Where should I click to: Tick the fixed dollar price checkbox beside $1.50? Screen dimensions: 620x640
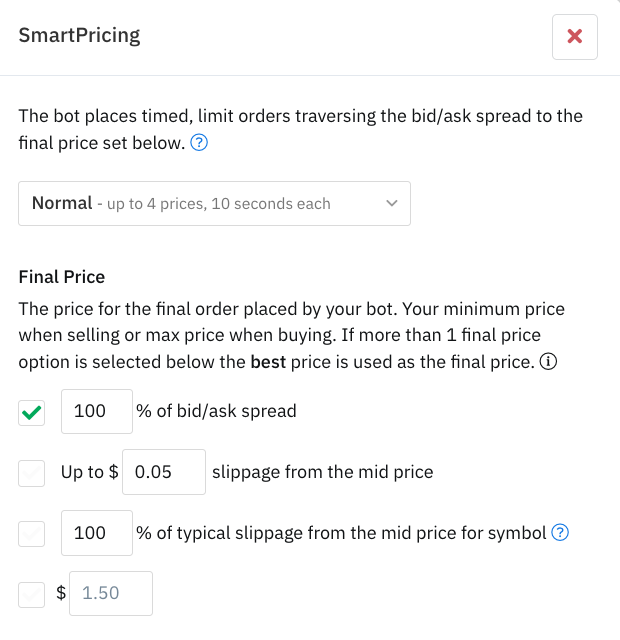[x=32, y=593]
